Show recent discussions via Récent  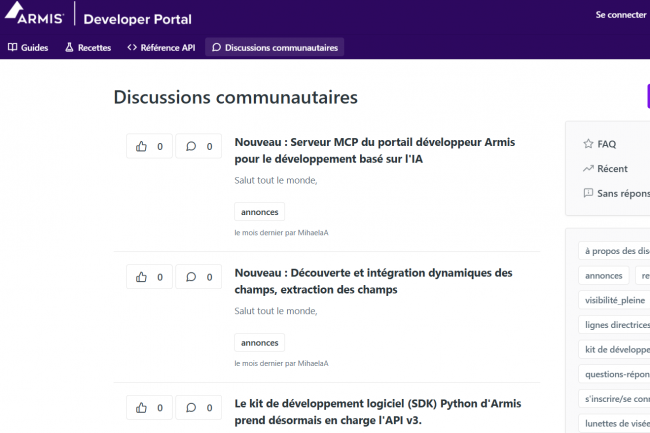click(611, 169)
